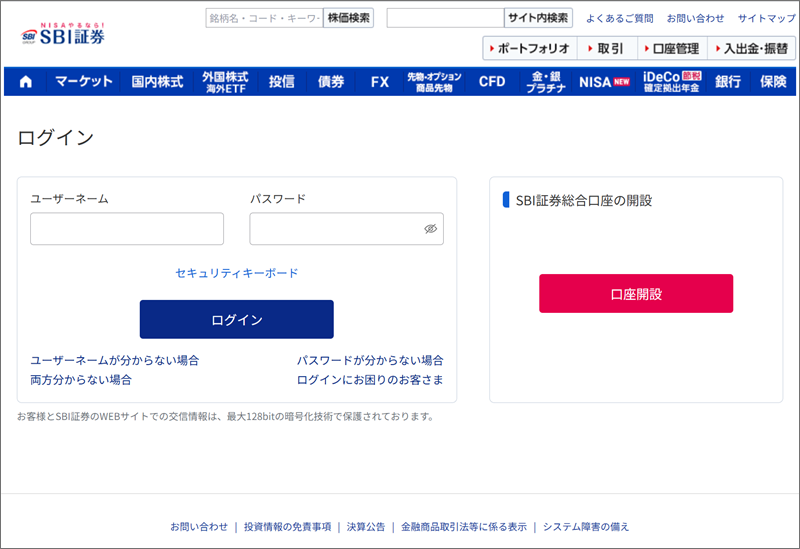This screenshot has height=549, width=800.
Task: Toggle password visibility eye icon
Action: coord(431,229)
